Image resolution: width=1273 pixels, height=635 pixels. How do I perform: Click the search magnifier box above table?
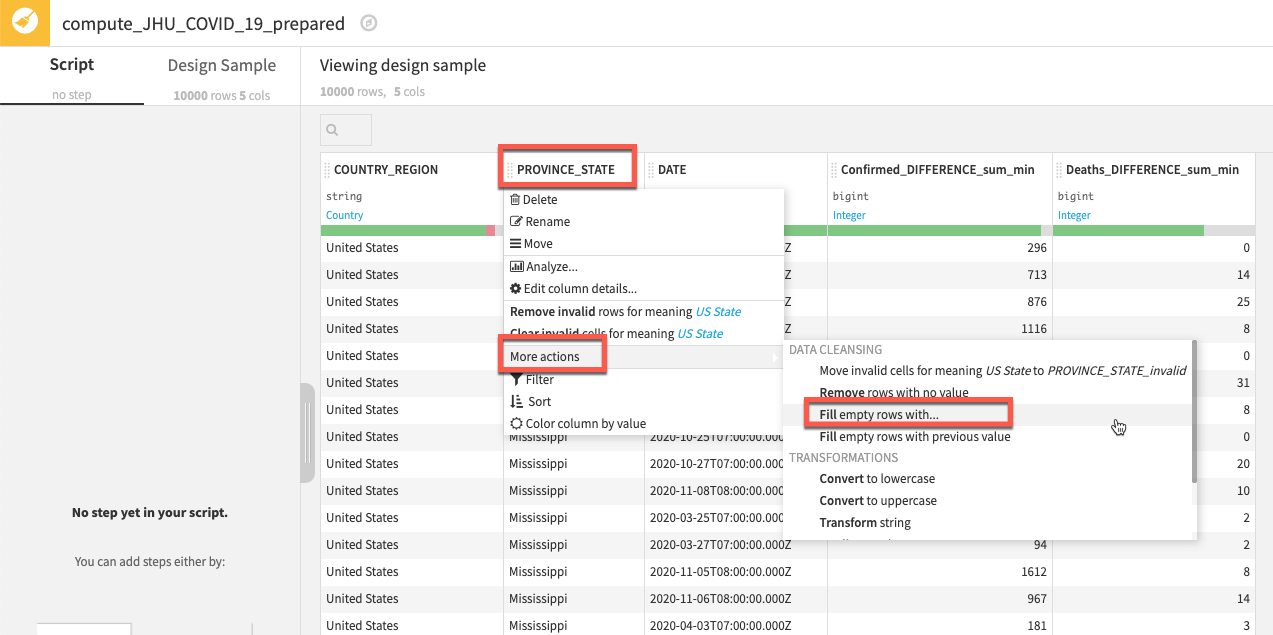pyautogui.click(x=346, y=130)
